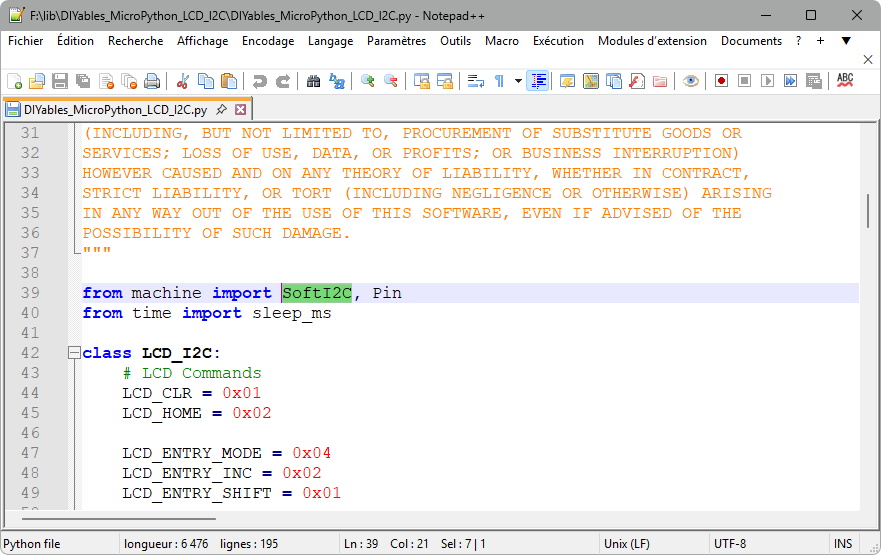
Task: Add a new tab with the + button
Action: 820,41
